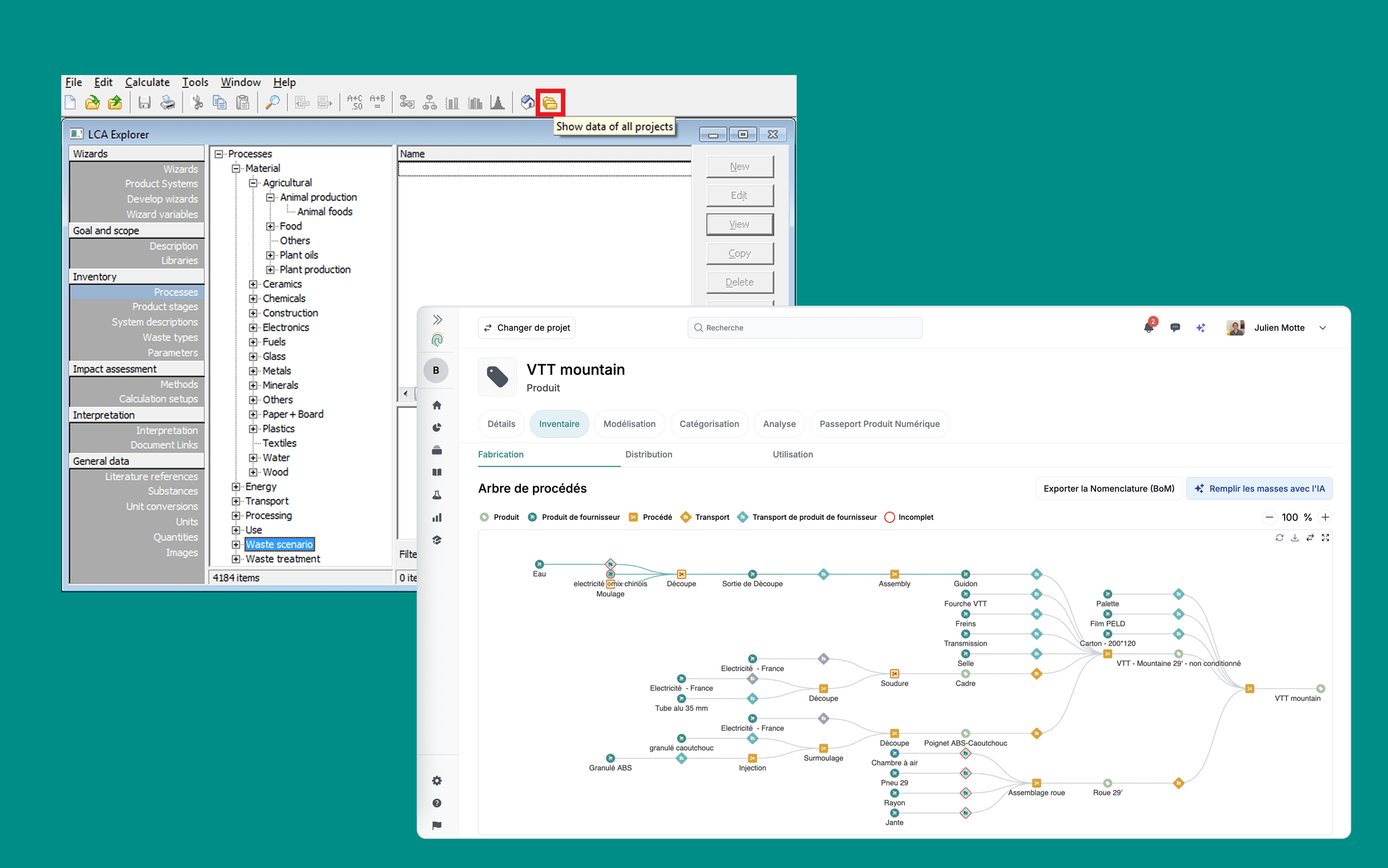Viewport: 1388px width, 868px height.
Task: Download the process tree diagram
Action: (1295, 538)
